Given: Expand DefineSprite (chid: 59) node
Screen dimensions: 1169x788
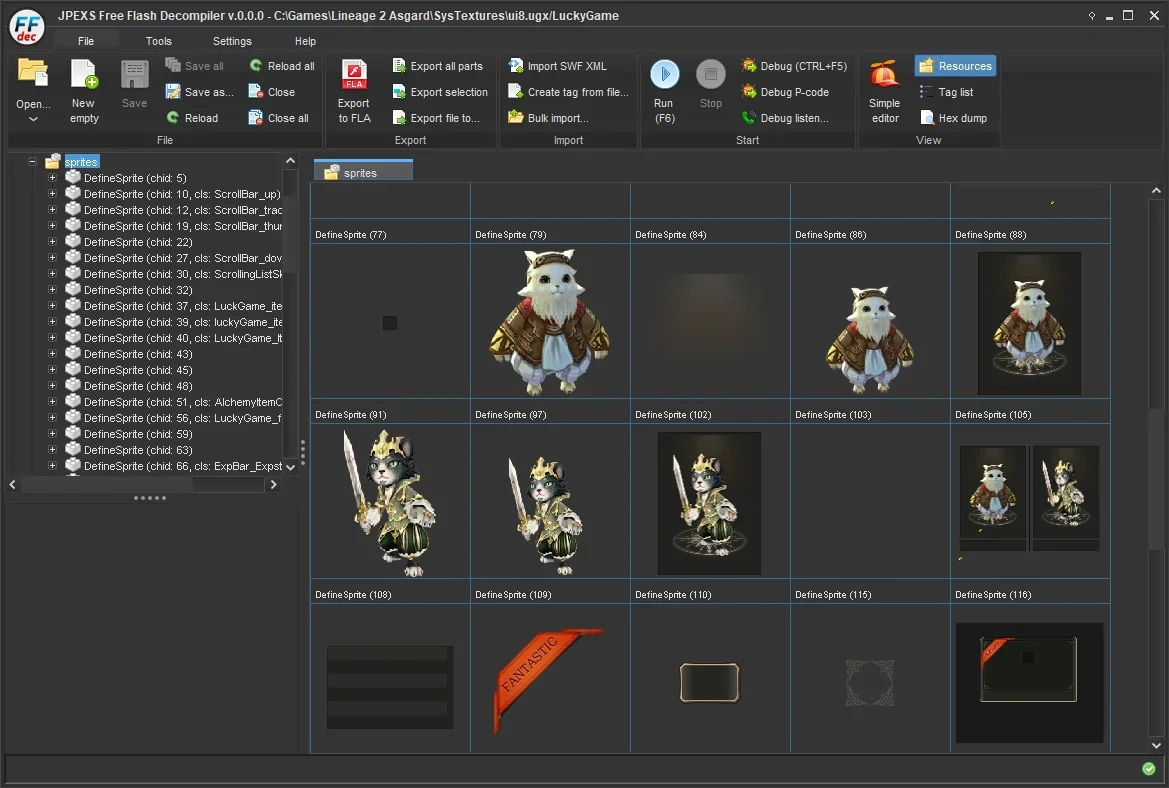Looking at the screenshot, I should 52,433.
